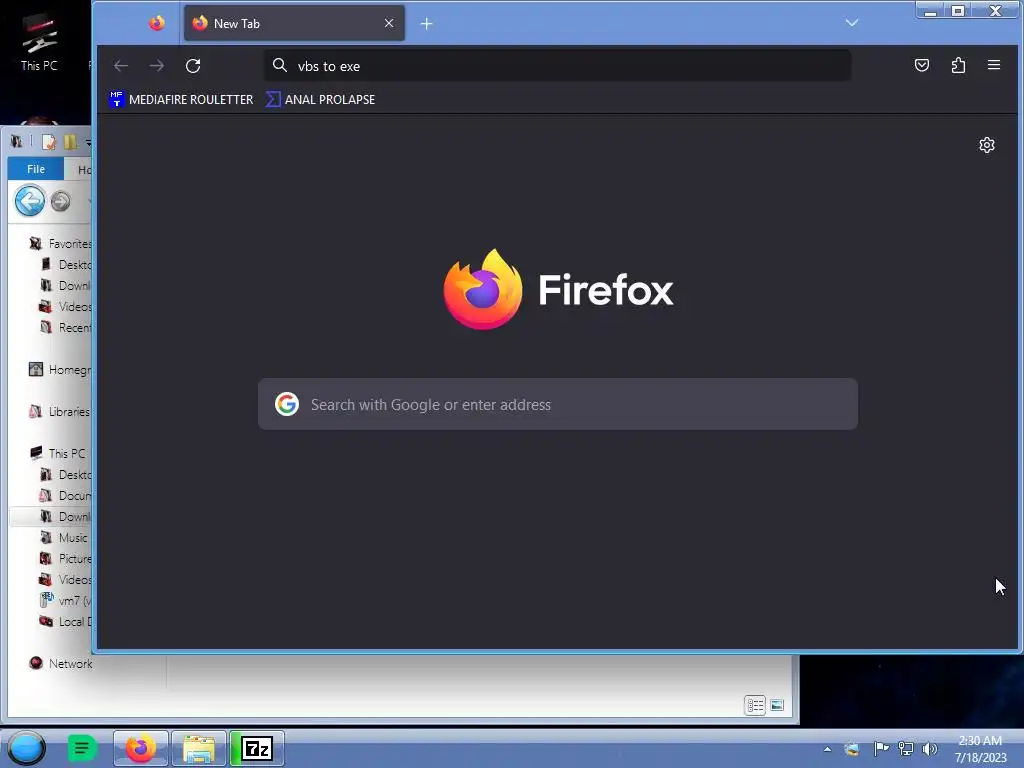Switch Explorer to large thumbnails view icon
This screenshot has height=768, width=1024.
[x=777, y=705]
